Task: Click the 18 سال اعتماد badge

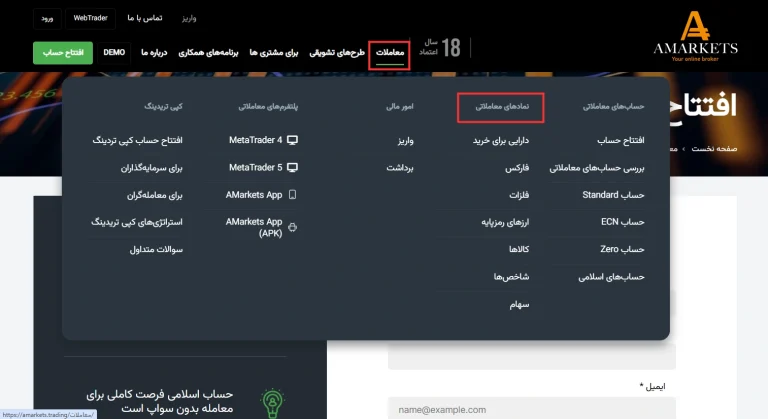Action: (x=440, y=48)
